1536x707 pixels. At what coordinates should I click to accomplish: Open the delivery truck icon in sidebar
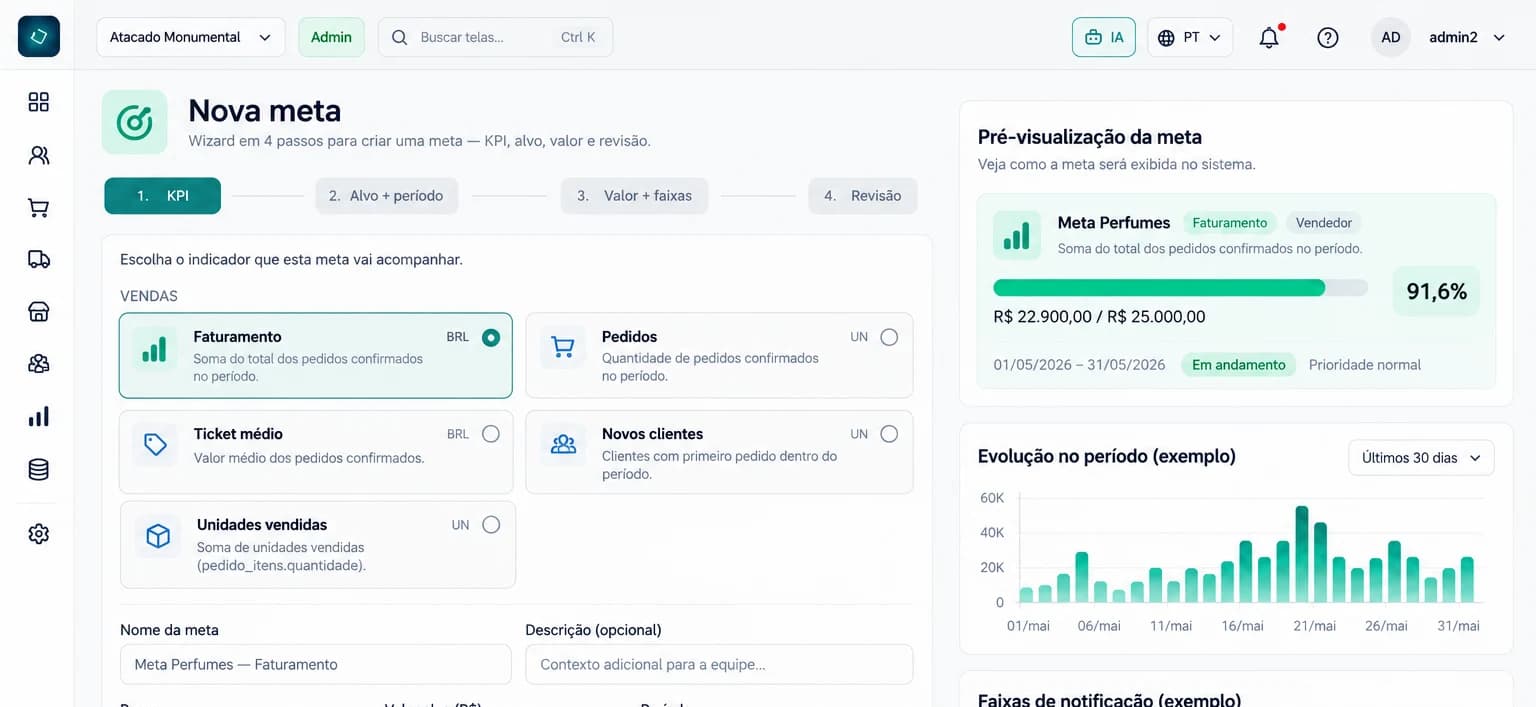point(39,260)
